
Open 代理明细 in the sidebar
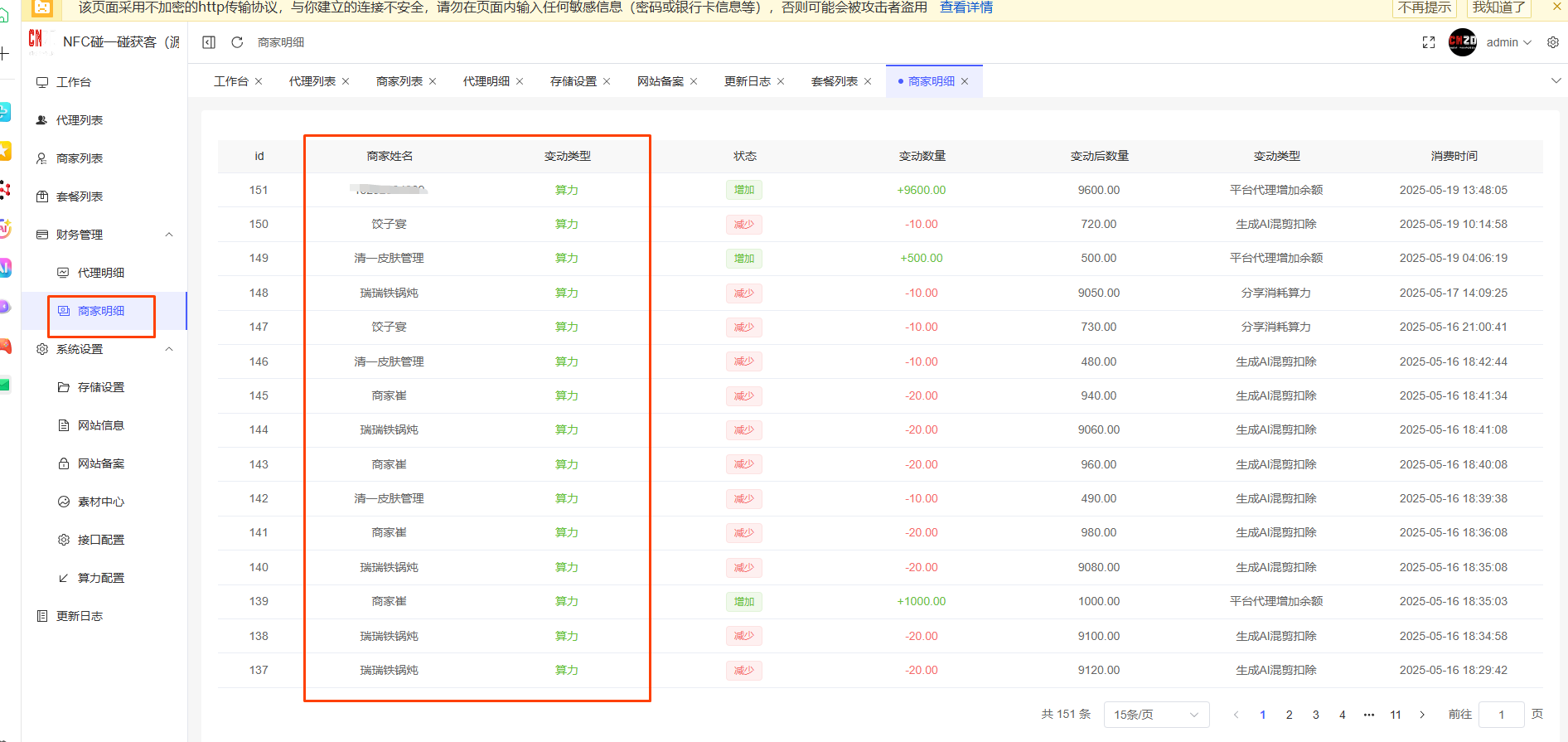(101, 273)
